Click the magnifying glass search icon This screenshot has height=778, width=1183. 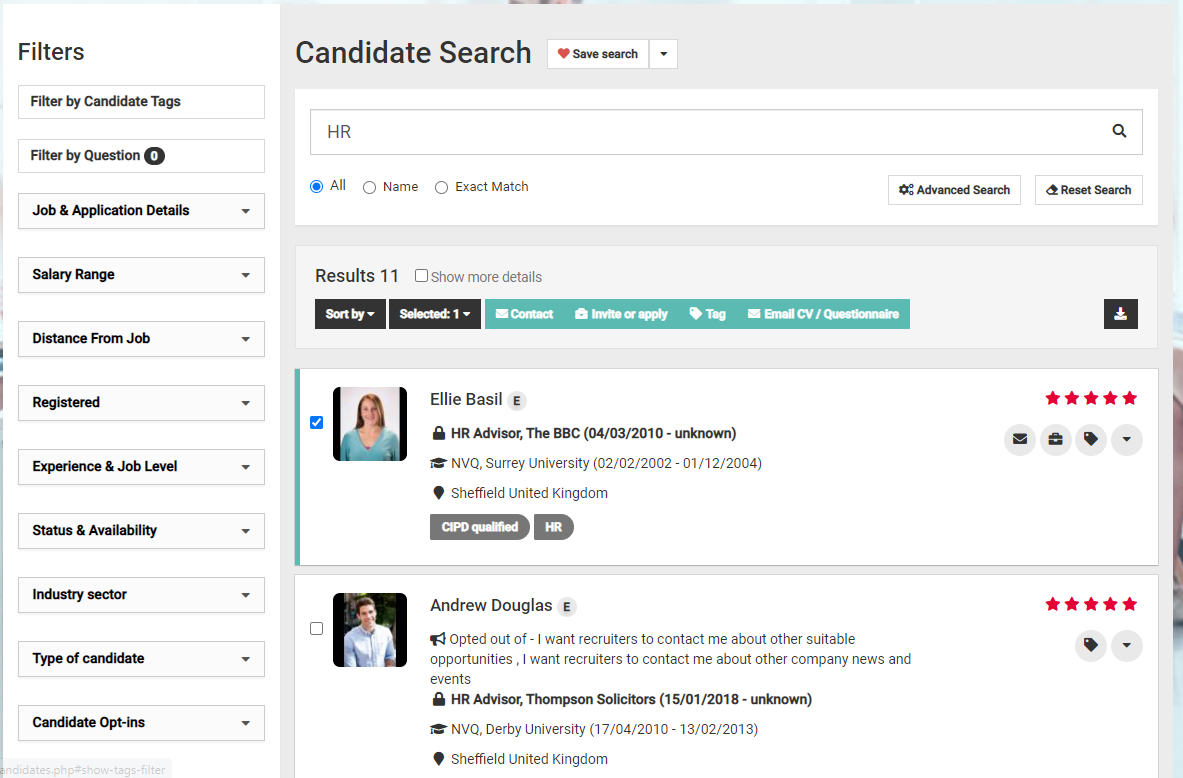pyautogui.click(x=1119, y=131)
